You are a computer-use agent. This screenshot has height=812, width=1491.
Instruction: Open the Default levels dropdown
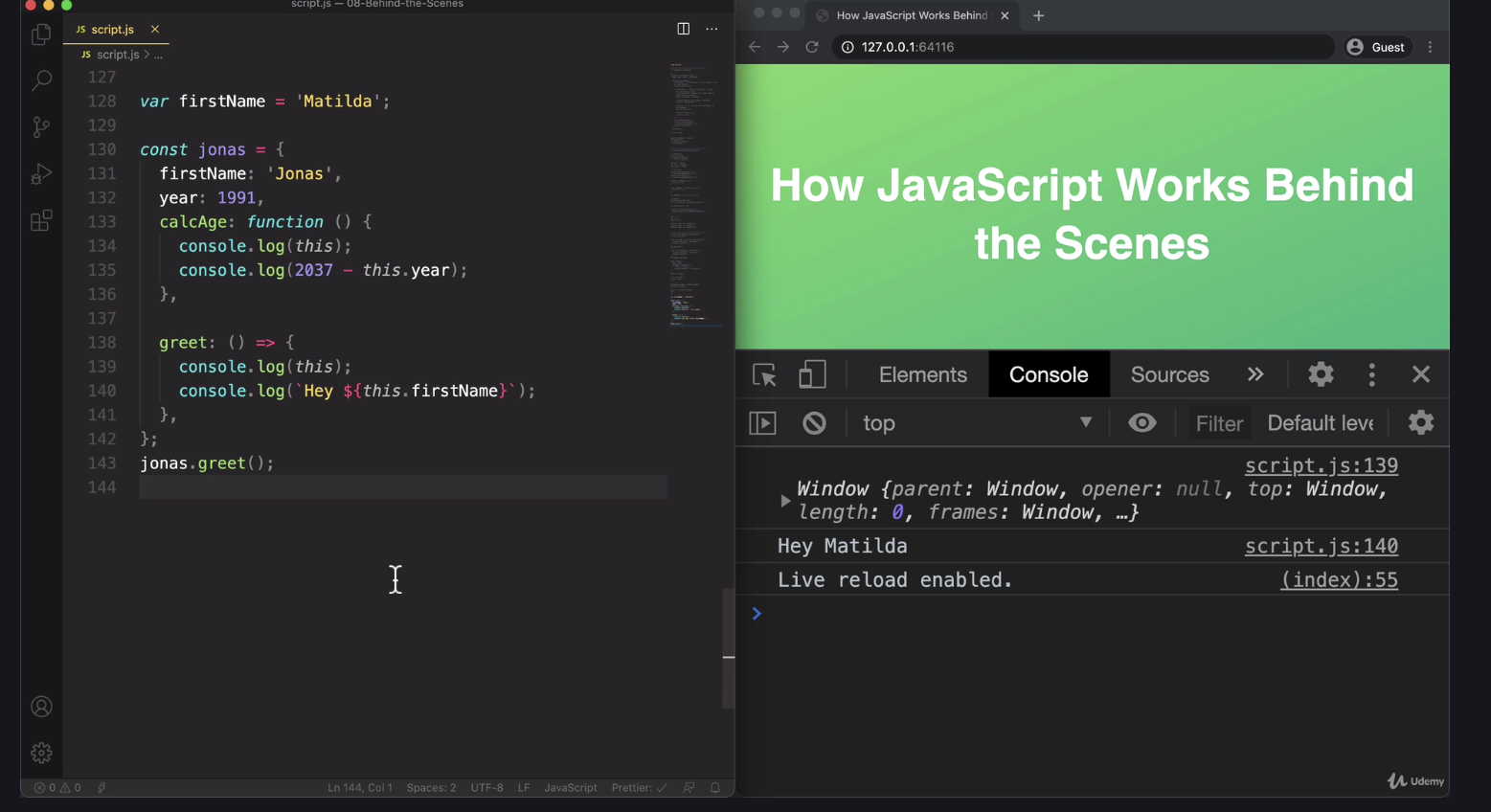[x=1321, y=423]
